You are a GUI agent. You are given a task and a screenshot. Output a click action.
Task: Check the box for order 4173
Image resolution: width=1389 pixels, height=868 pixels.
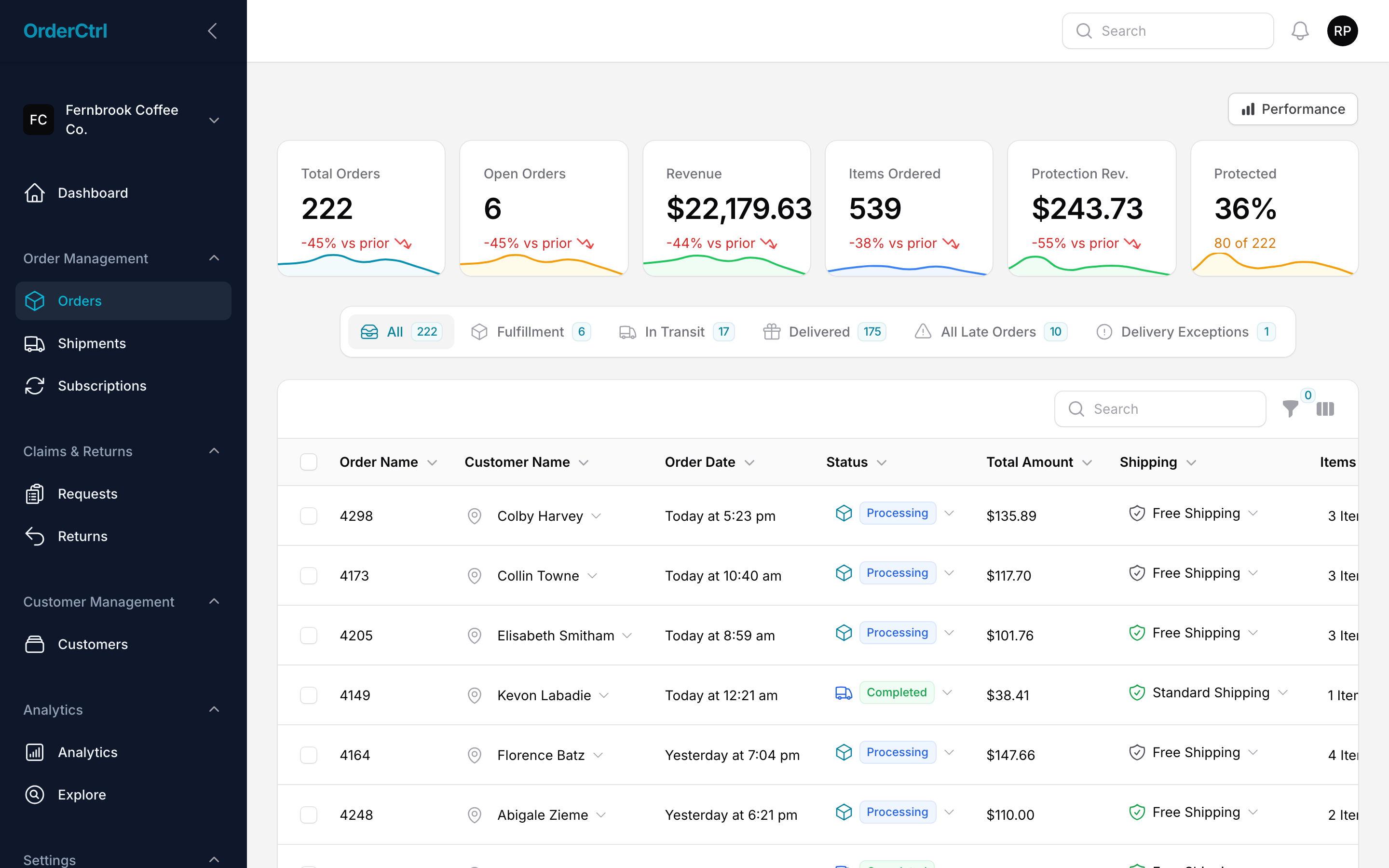[309, 576]
